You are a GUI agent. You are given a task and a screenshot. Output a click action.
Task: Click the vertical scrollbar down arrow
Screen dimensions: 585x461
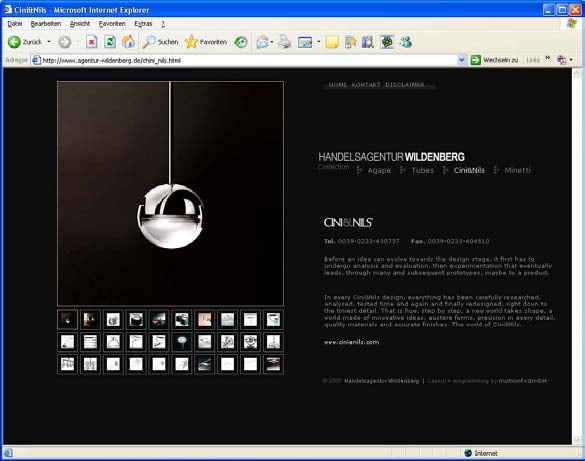pos(577,440)
